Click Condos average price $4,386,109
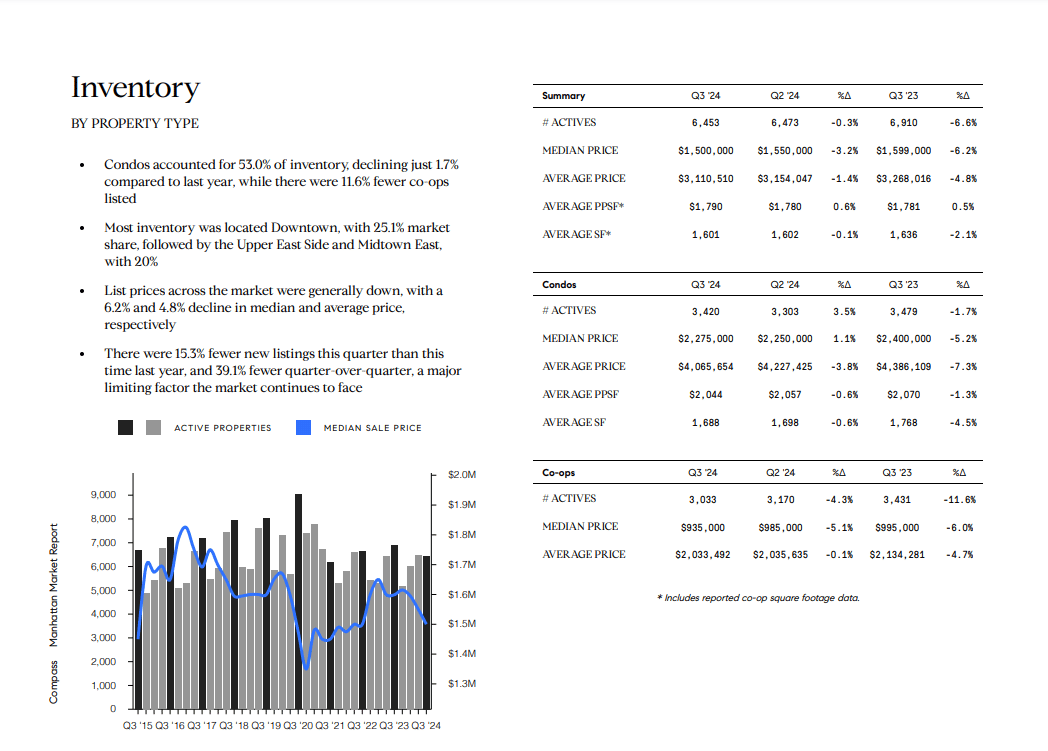This screenshot has width=1048, height=751. point(904,367)
